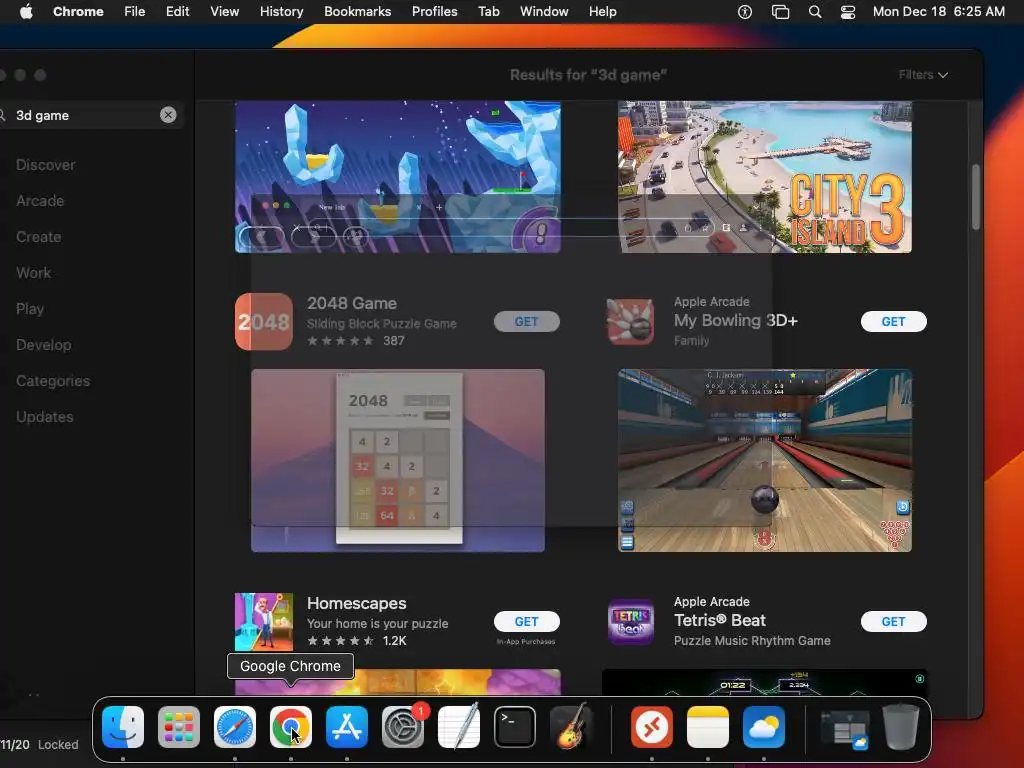The width and height of the screenshot is (1024, 768).
Task: Click accessibility icon in menu bar
Action: coord(744,12)
